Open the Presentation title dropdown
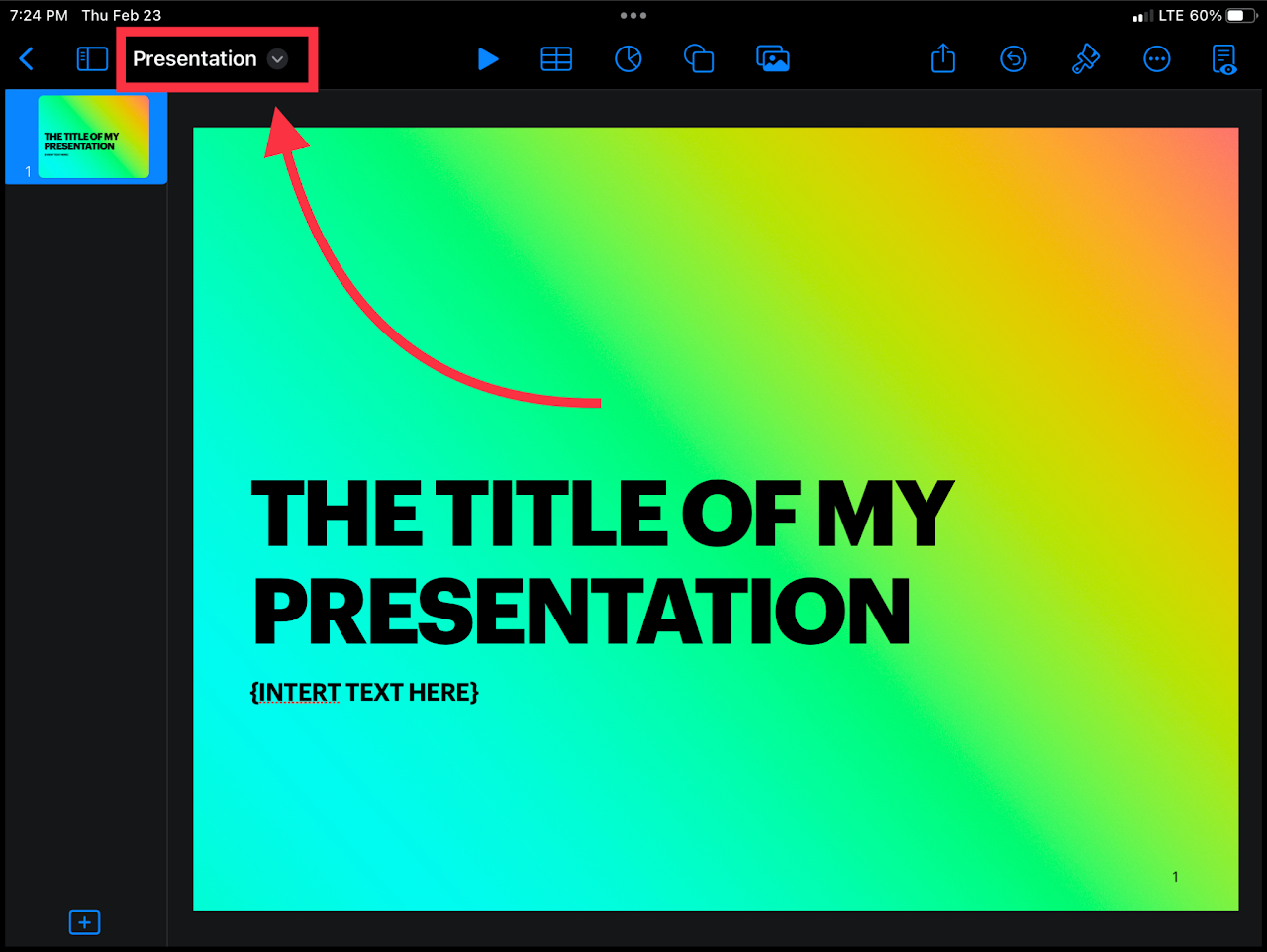 [210, 59]
